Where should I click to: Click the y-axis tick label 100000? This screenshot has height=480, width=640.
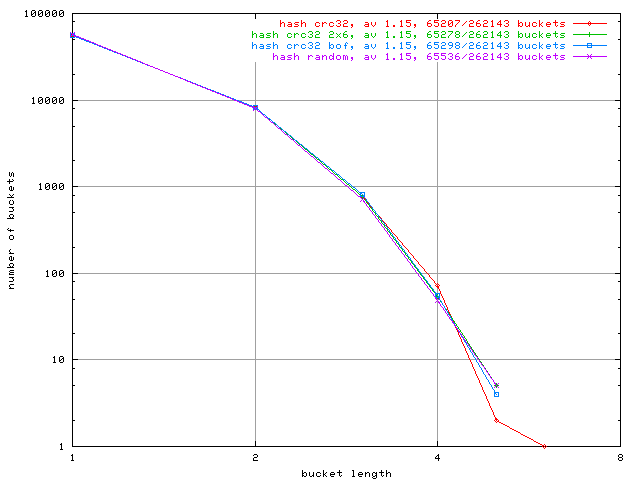coord(44,14)
